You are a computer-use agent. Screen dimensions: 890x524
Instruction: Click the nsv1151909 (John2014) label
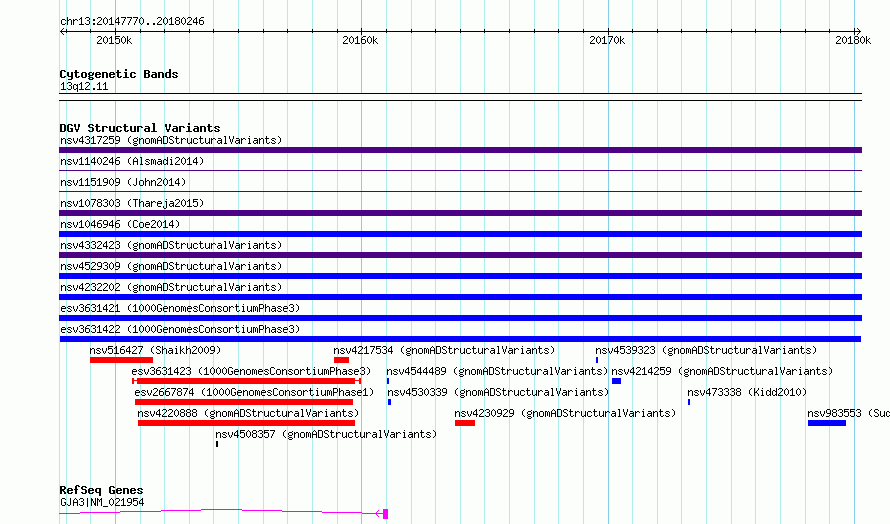coord(123,182)
